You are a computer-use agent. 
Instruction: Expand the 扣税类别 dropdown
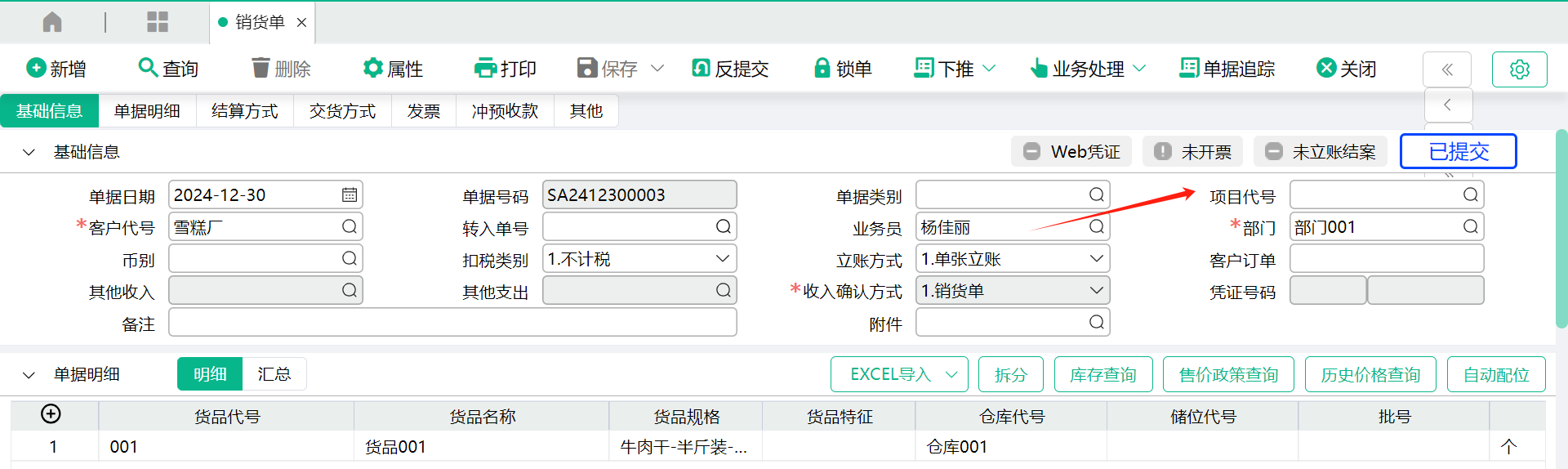point(722,259)
